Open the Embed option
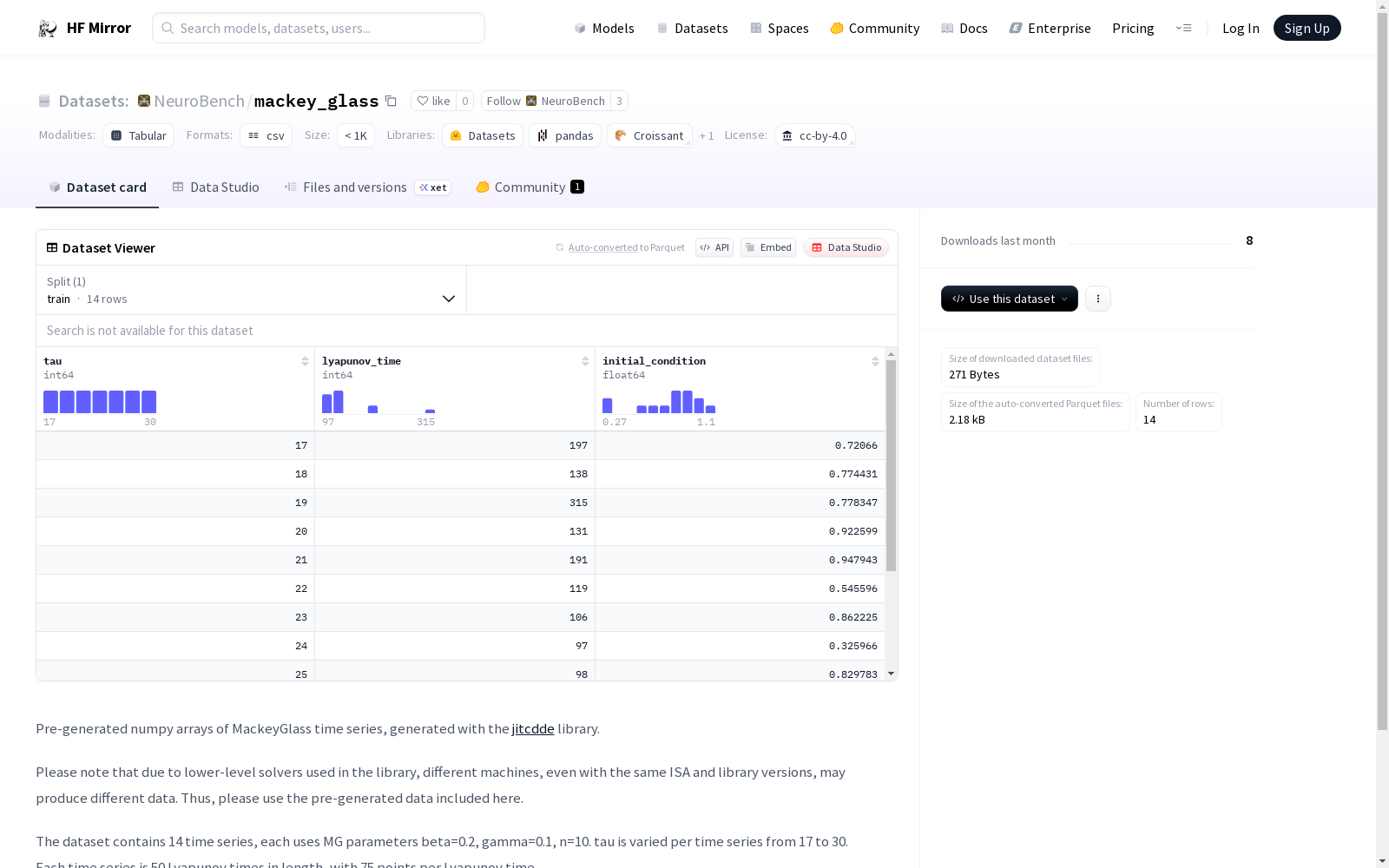The width and height of the screenshot is (1389, 868). tap(767, 247)
